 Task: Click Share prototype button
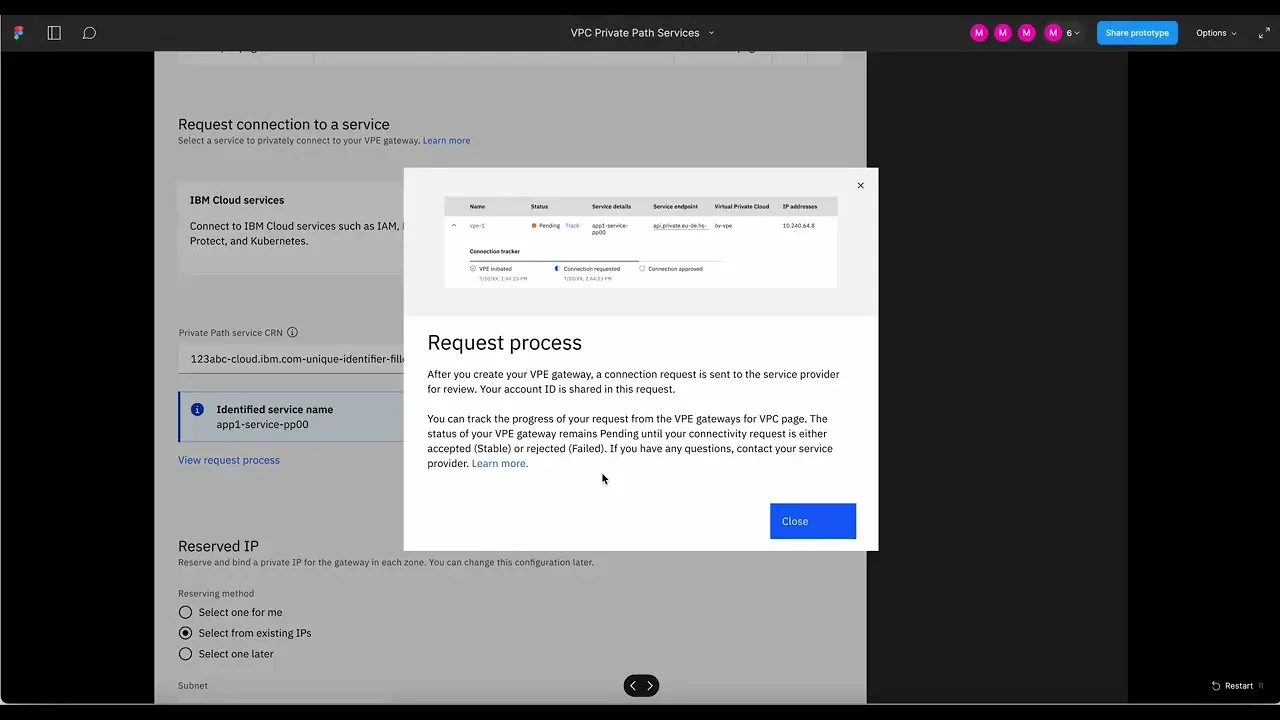[x=1137, y=33]
